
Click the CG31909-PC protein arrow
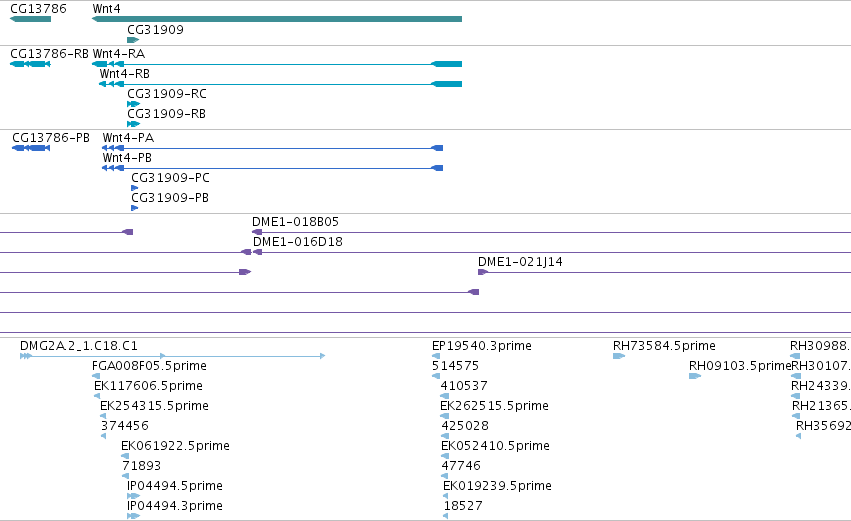pos(135,188)
